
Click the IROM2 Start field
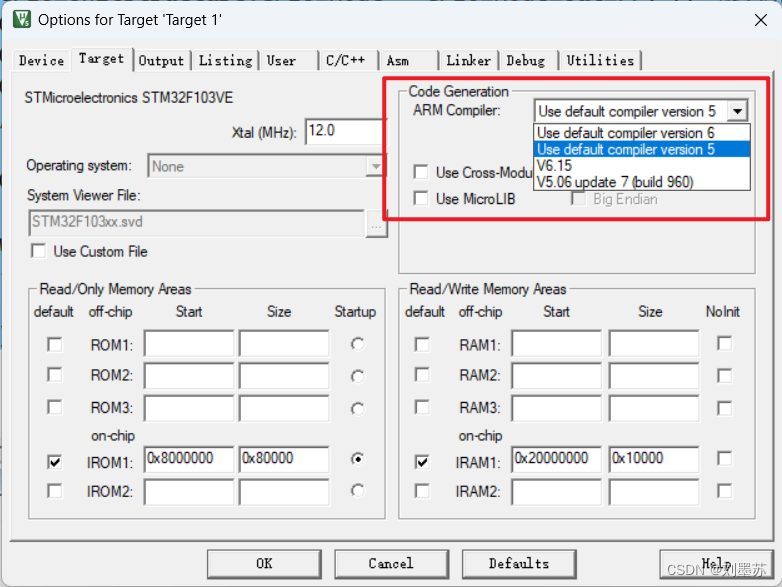tap(189, 492)
